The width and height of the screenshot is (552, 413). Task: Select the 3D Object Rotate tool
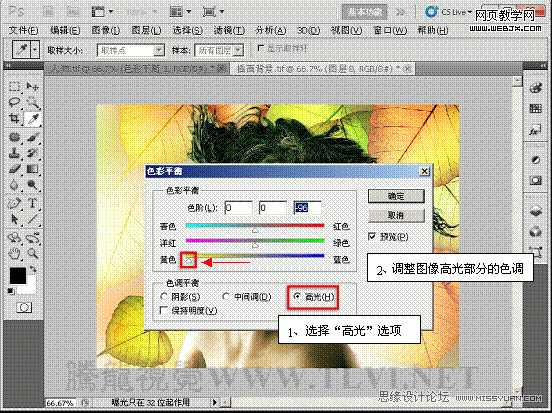(x=14, y=237)
